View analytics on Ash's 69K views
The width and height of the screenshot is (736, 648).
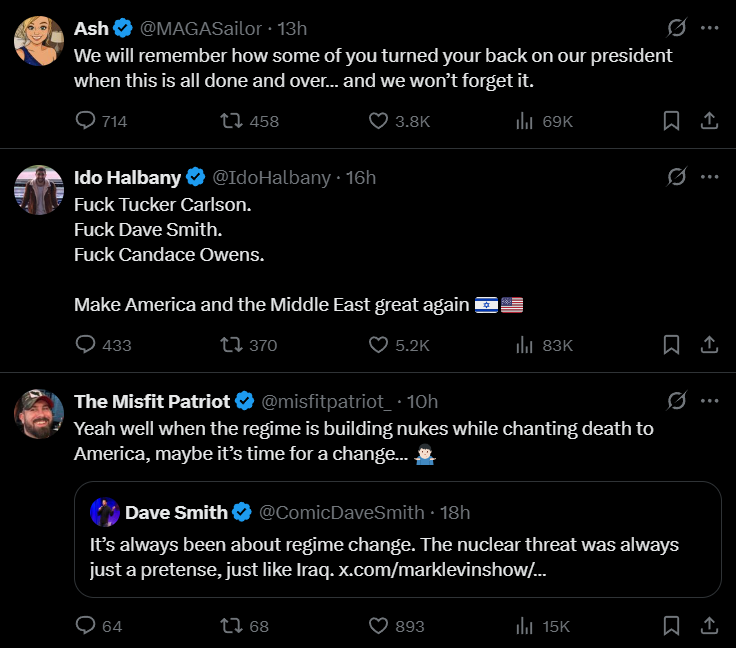[x=524, y=121]
